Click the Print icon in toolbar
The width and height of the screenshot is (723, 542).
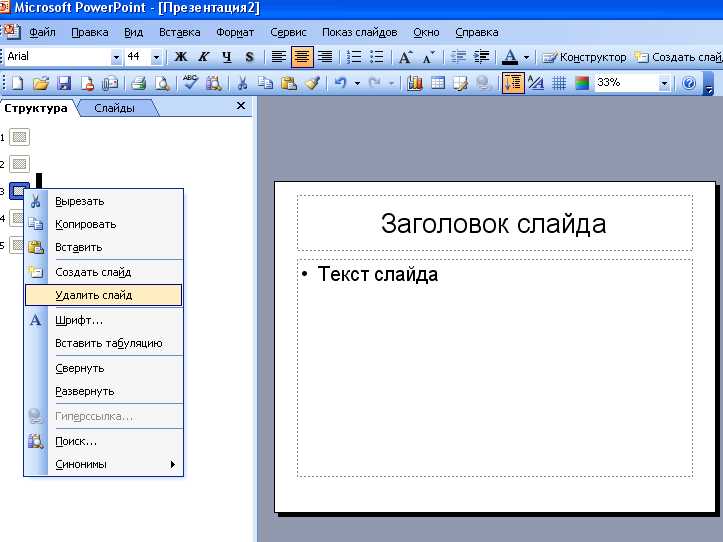(139, 84)
